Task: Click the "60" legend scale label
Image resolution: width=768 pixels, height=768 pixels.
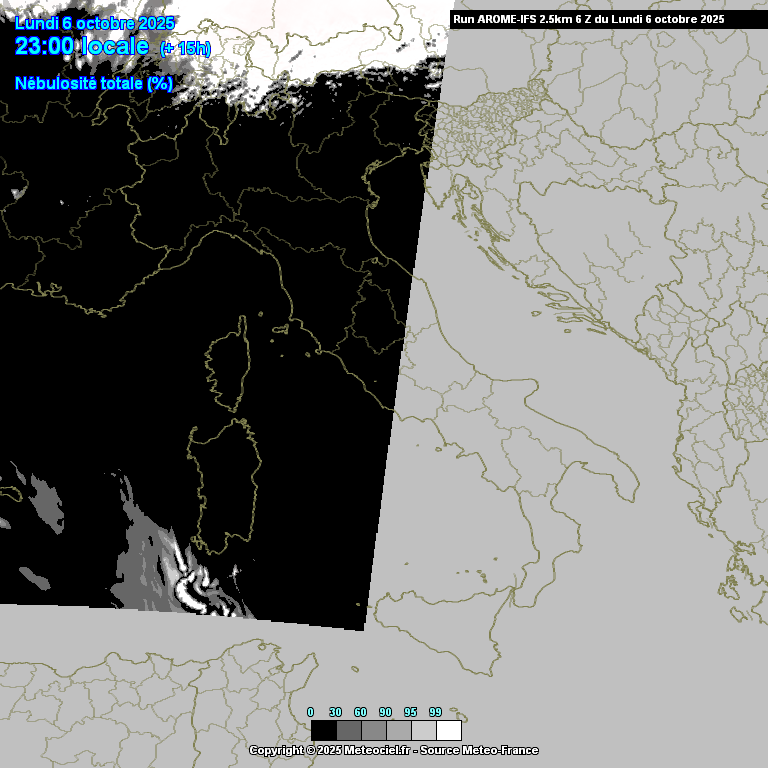Action: pos(360,712)
